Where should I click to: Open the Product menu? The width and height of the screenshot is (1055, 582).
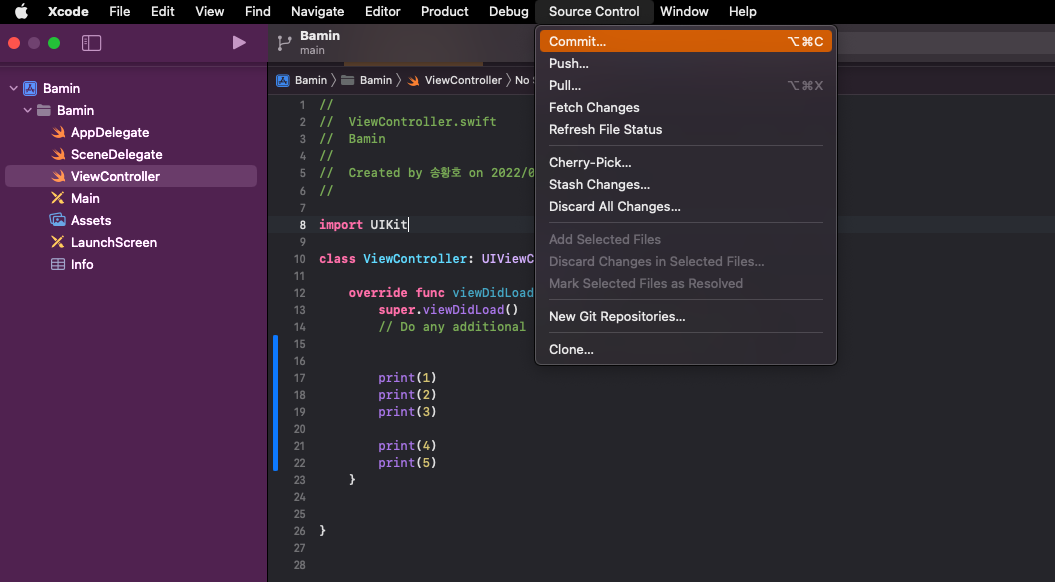pyautogui.click(x=445, y=11)
